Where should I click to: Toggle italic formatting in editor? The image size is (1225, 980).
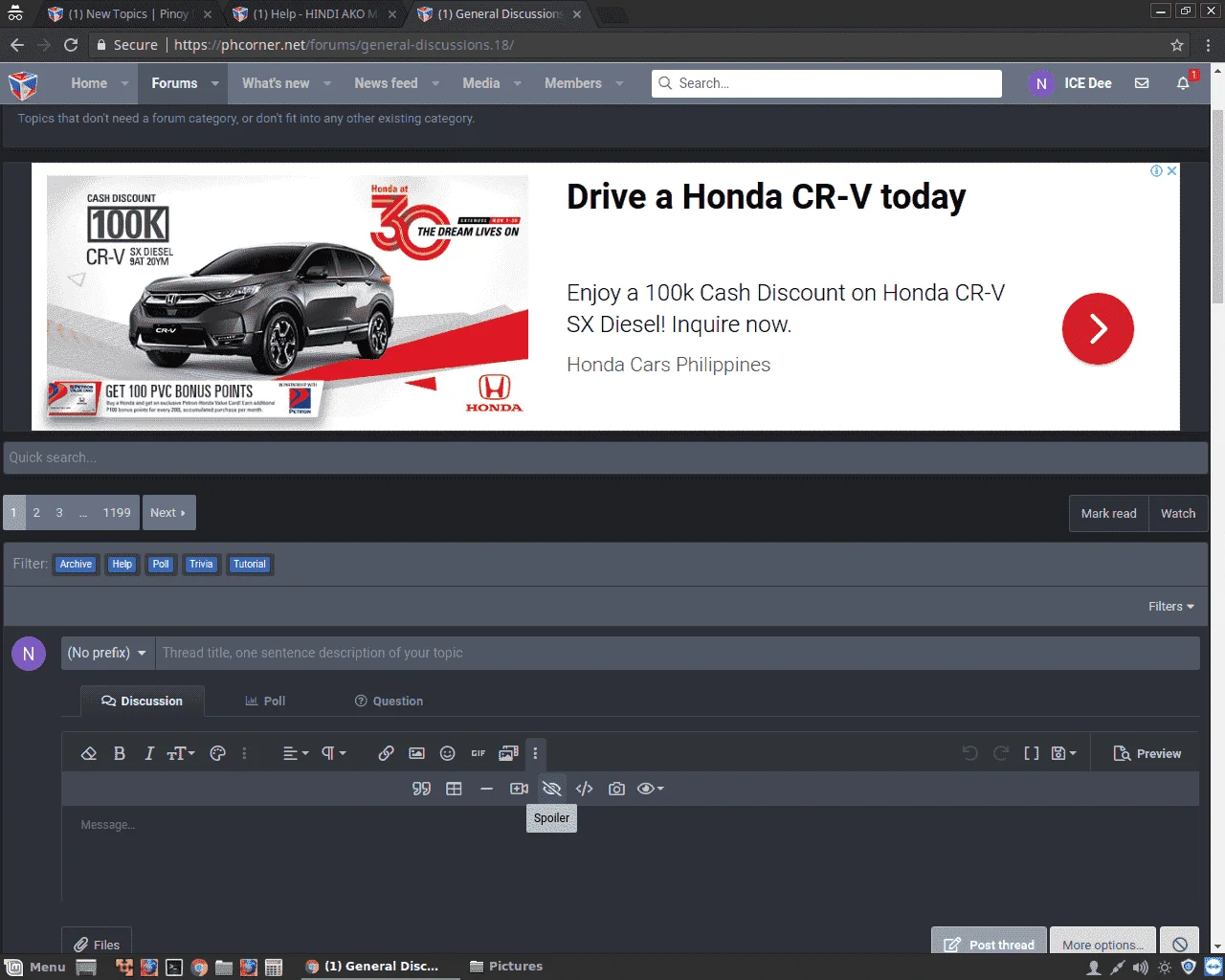click(x=149, y=753)
